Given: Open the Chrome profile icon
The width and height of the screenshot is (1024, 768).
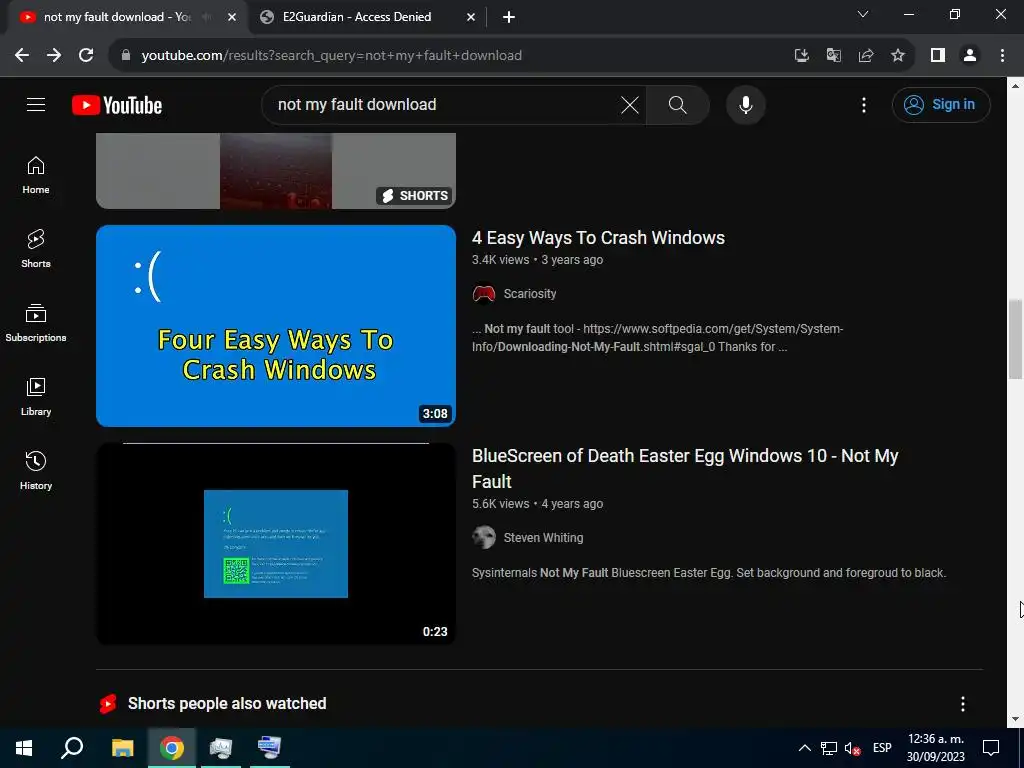Looking at the screenshot, I should 970,56.
